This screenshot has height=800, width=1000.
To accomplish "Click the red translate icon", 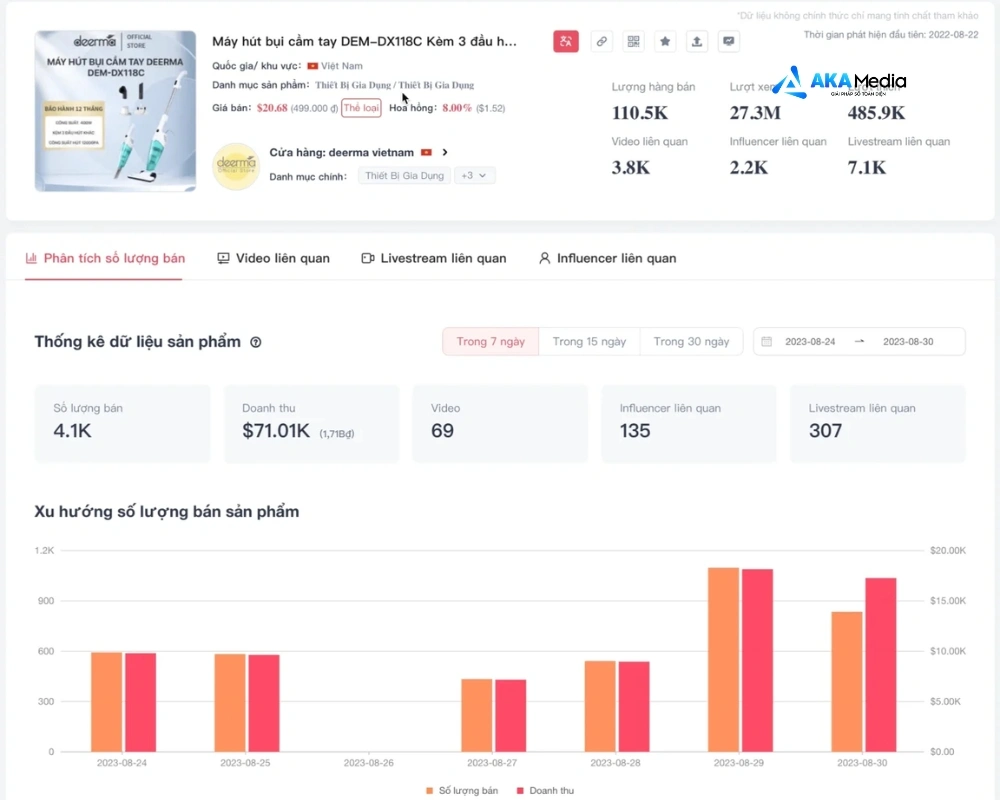I will coord(565,42).
